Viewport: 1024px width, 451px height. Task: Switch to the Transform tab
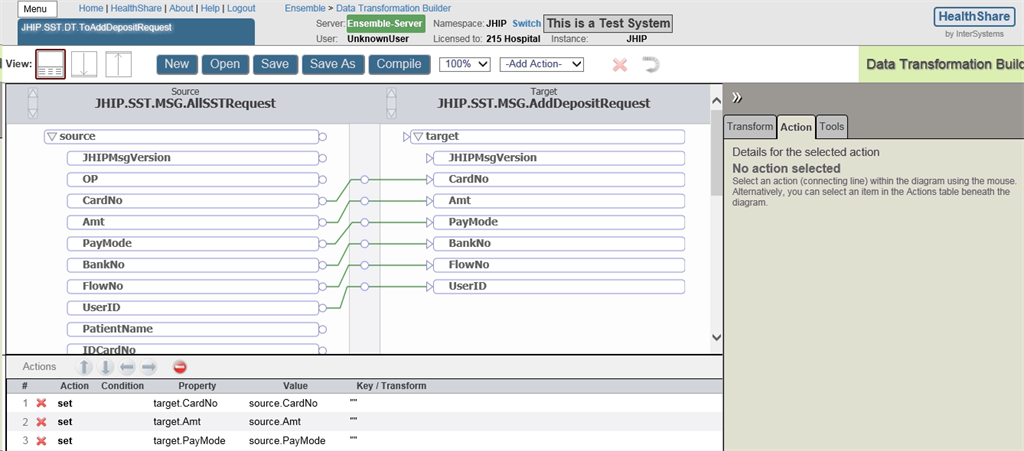click(x=750, y=127)
